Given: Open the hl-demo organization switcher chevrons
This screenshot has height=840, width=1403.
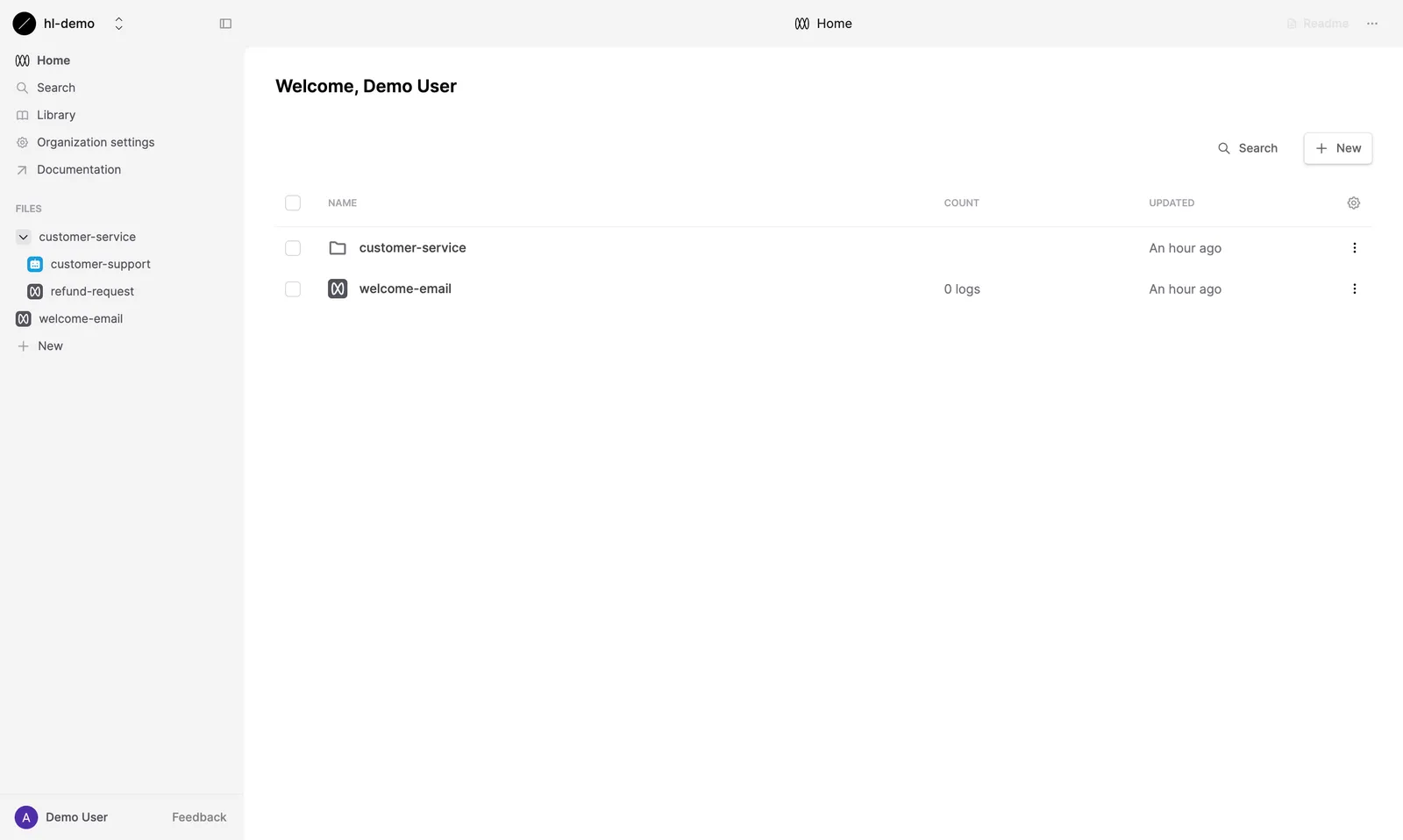Looking at the screenshot, I should point(119,24).
